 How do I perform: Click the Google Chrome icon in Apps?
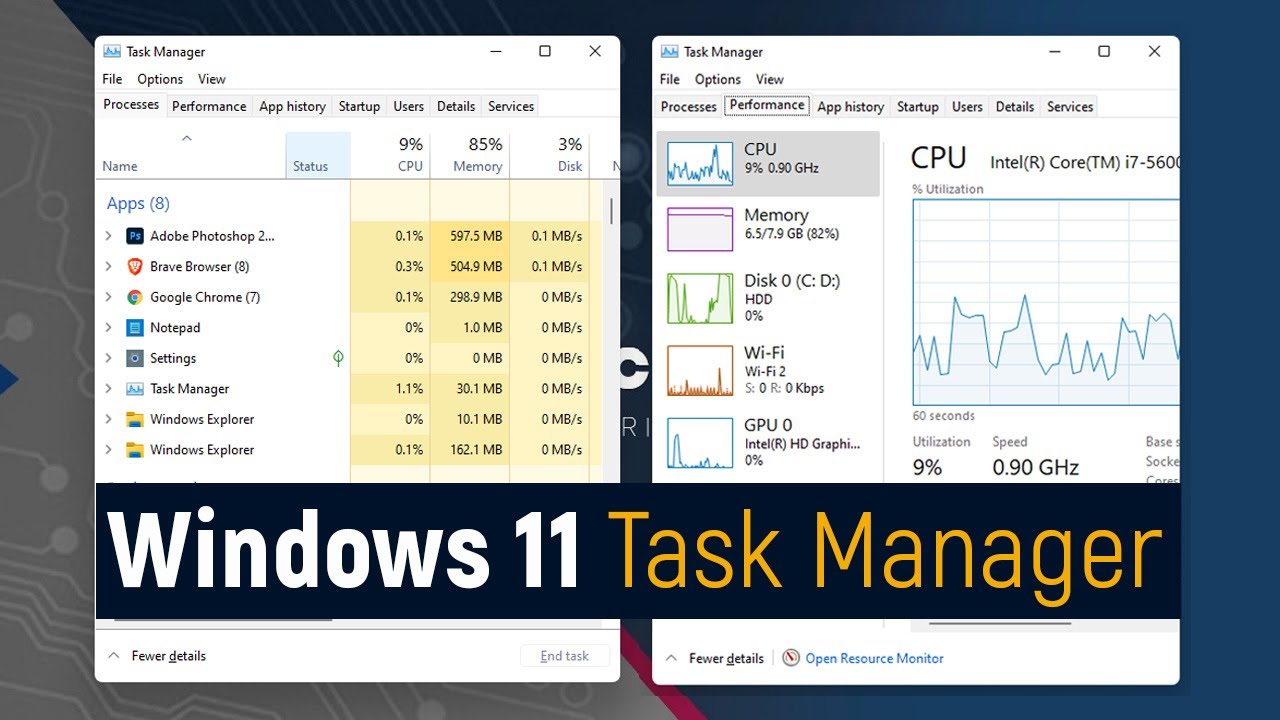pos(135,297)
